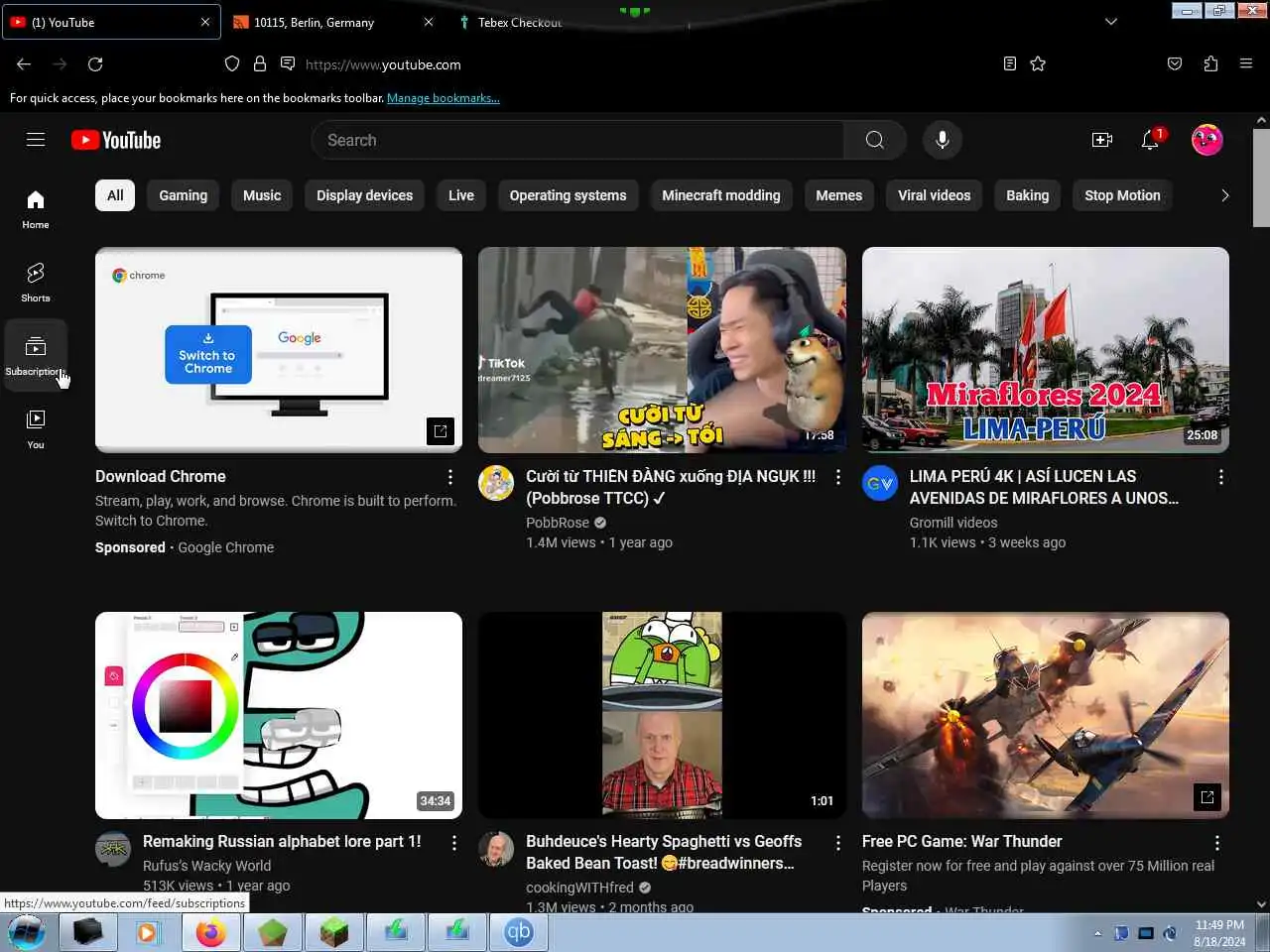Open the Russian alphabet lore video thumbnail
The width and height of the screenshot is (1270, 952).
tap(279, 715)
